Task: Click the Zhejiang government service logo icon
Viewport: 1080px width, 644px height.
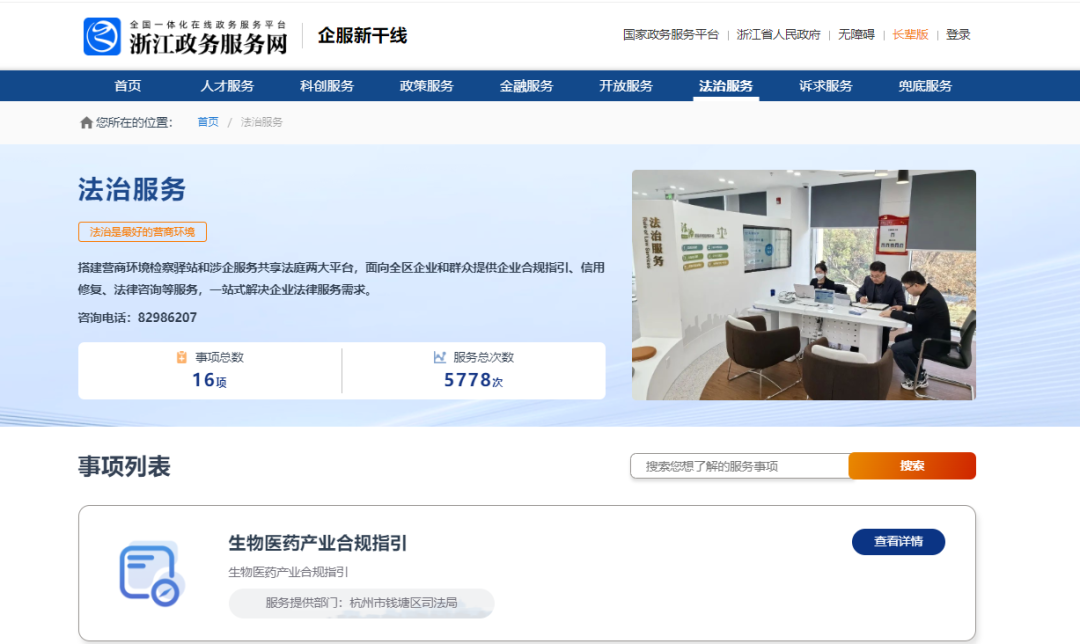Action: (x=102, y=36)
